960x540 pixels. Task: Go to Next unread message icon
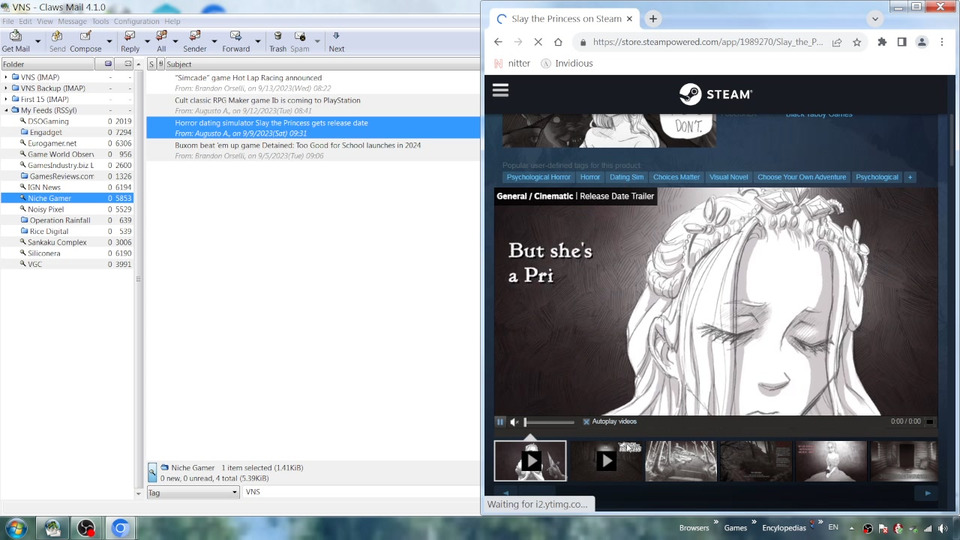[x=336, y=37]
